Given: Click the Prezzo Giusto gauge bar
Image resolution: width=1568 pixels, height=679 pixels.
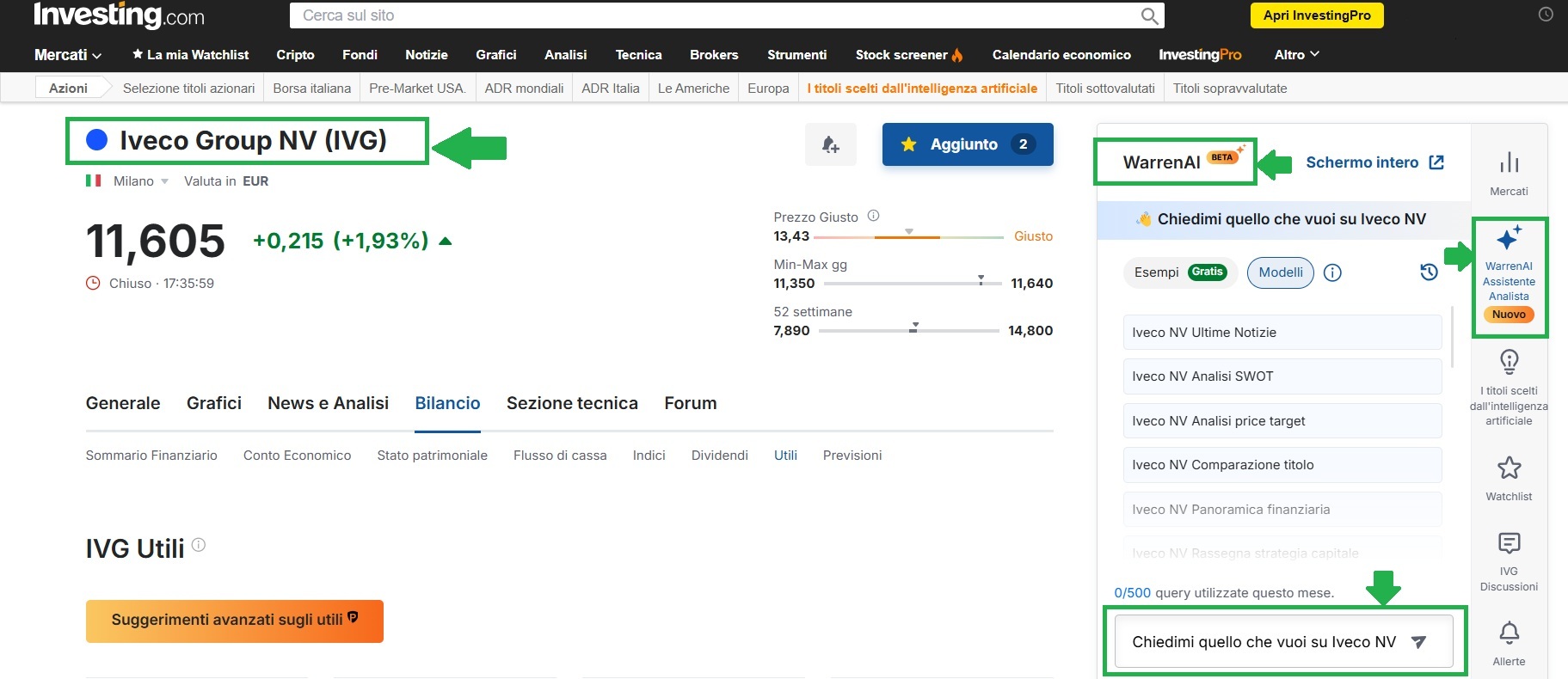Looking at the screenshot, I should (908, 236).
